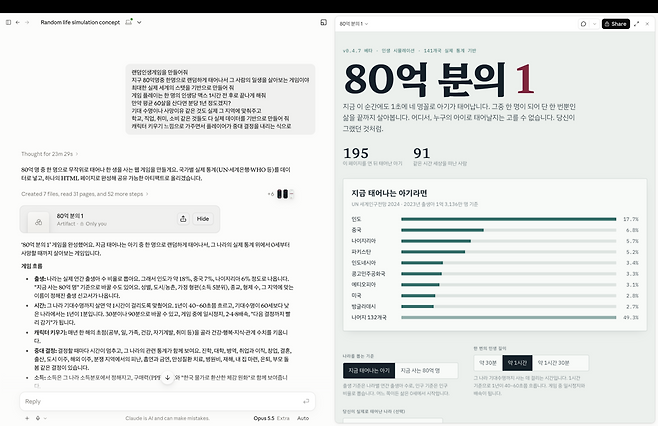Expand the chevron beside the tools icon
Screen dimensions: 658x426
click(x=45, y=418)
